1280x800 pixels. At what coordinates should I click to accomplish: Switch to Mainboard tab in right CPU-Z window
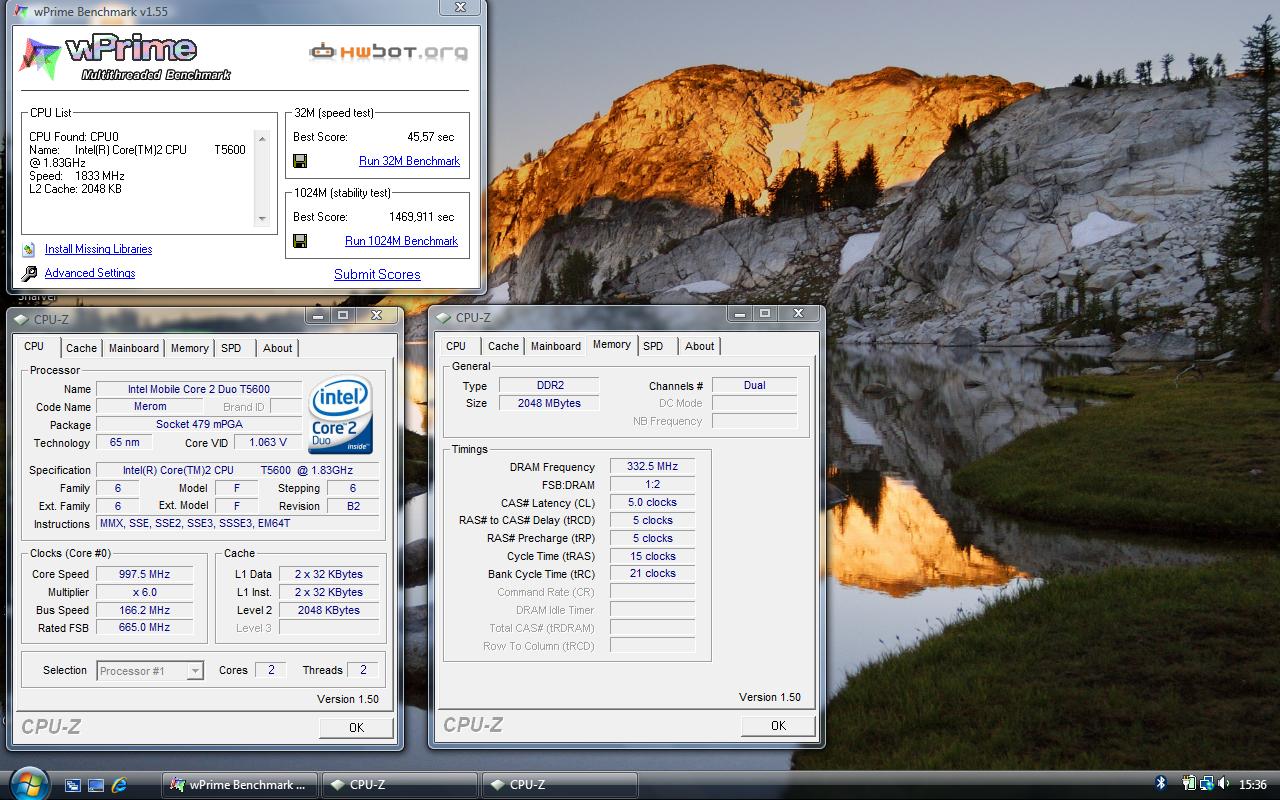click(x=556, y=346)
